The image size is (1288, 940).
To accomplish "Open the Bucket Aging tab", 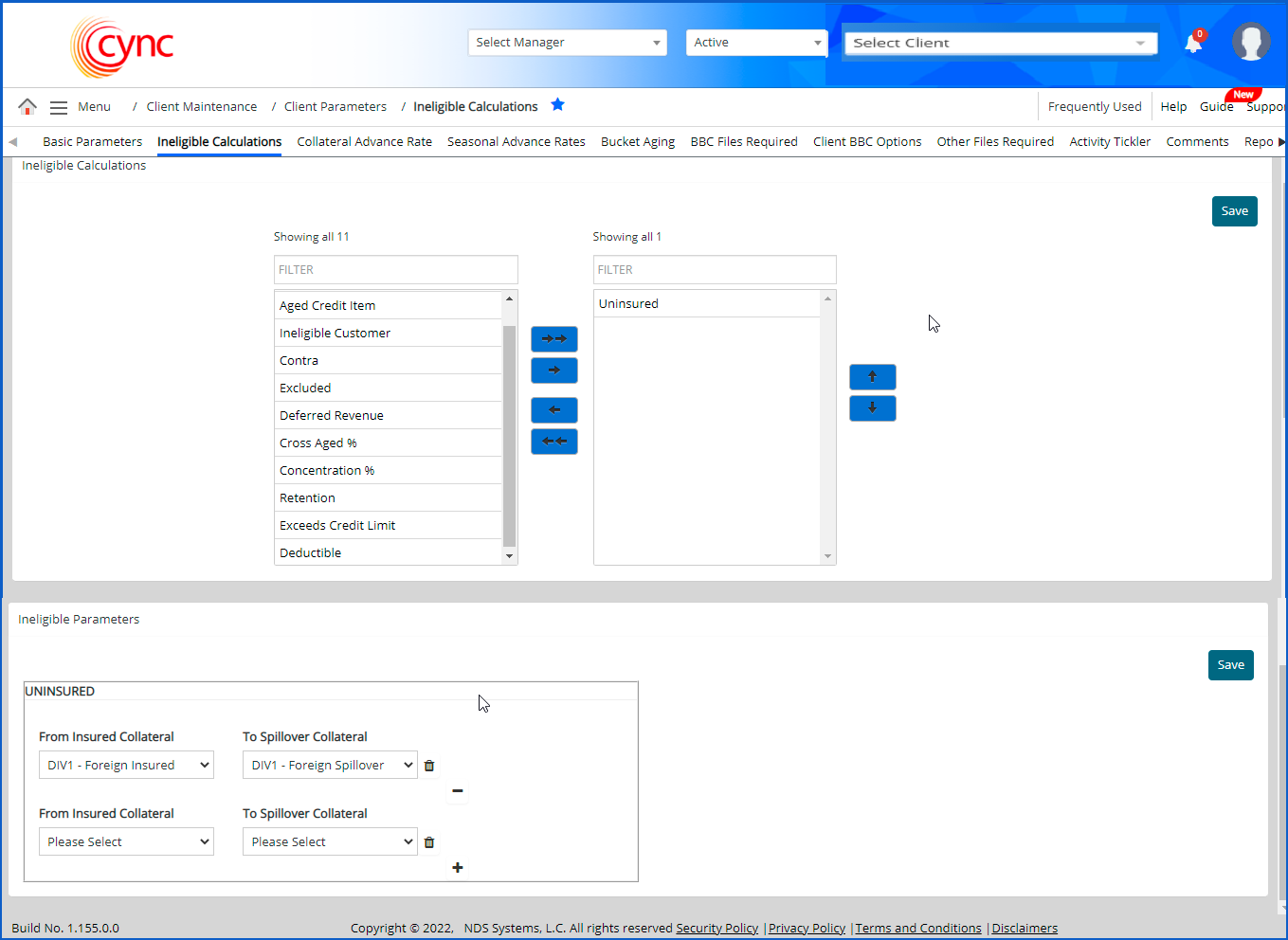I will pyautogui.click(x=637, y=142).
